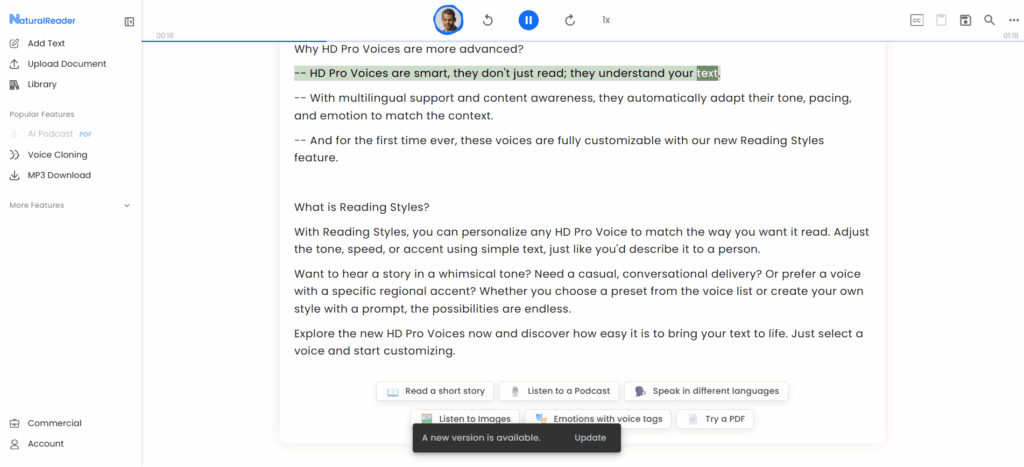Click the line starting "-- With multilingual support"

point(573,107)
